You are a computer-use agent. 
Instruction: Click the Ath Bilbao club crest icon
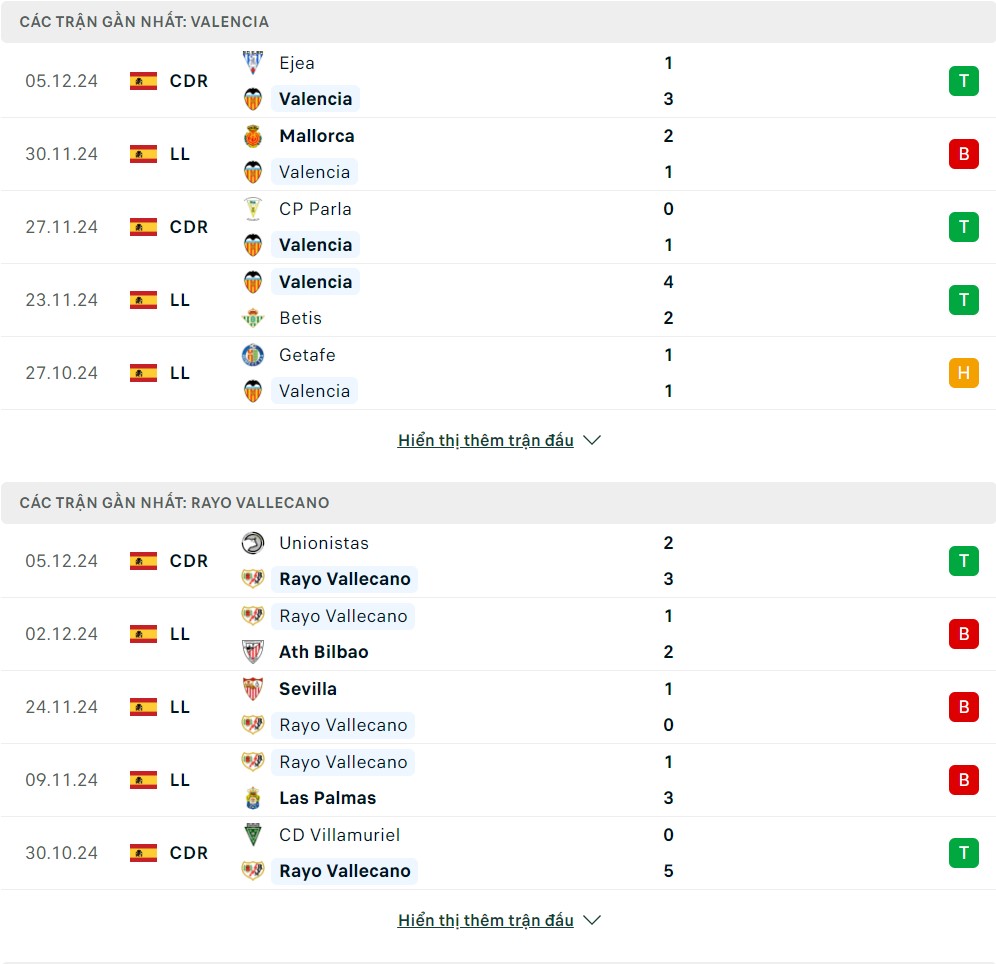[253, 652]
